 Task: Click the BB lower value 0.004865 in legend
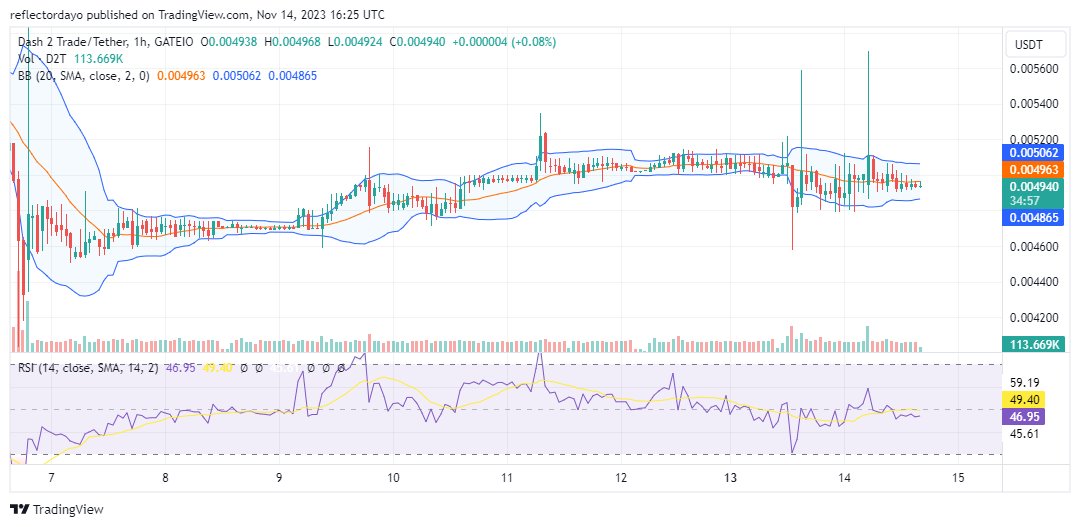293,76
